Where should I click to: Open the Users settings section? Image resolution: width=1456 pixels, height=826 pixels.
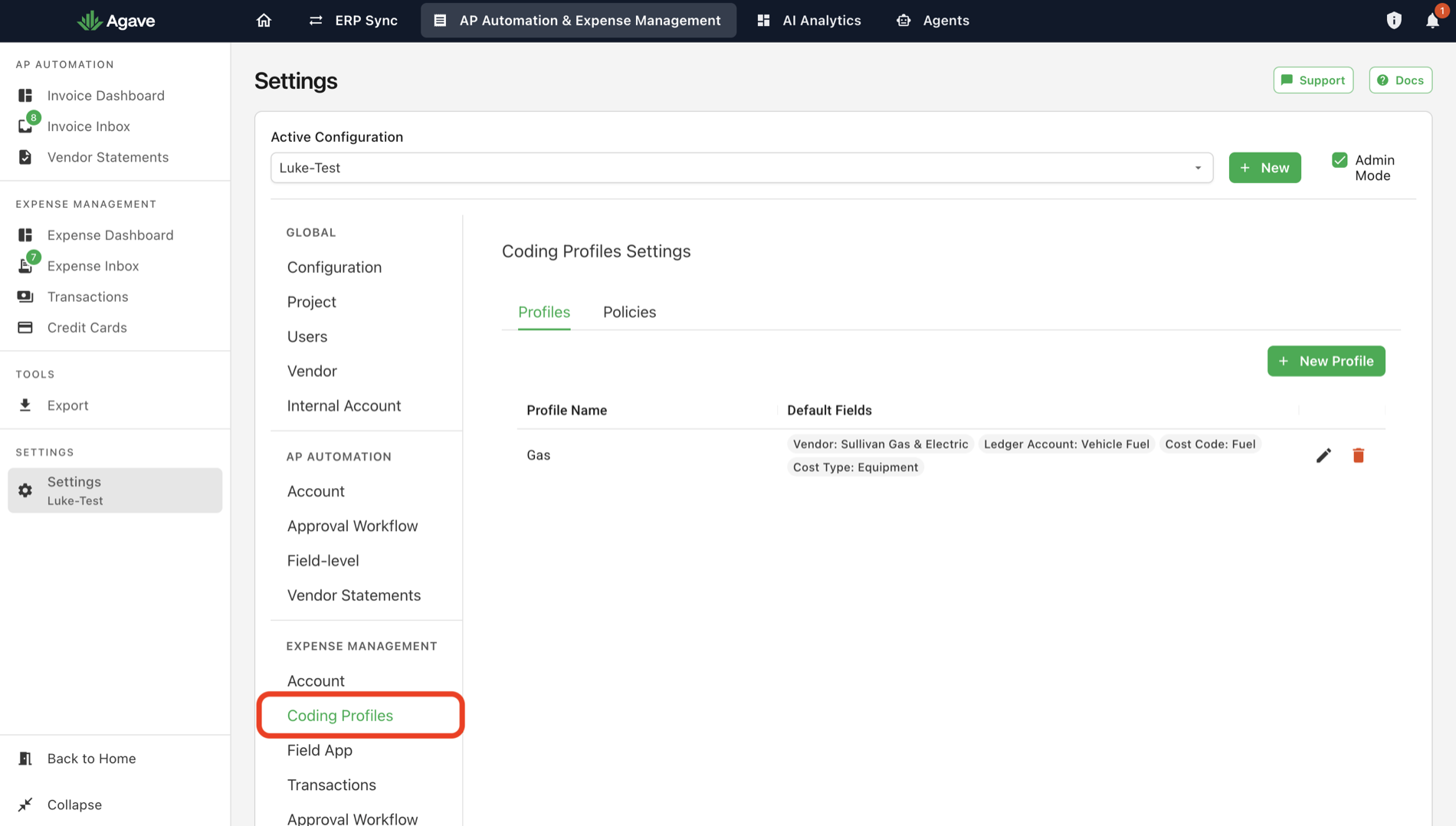coord(307,336)
